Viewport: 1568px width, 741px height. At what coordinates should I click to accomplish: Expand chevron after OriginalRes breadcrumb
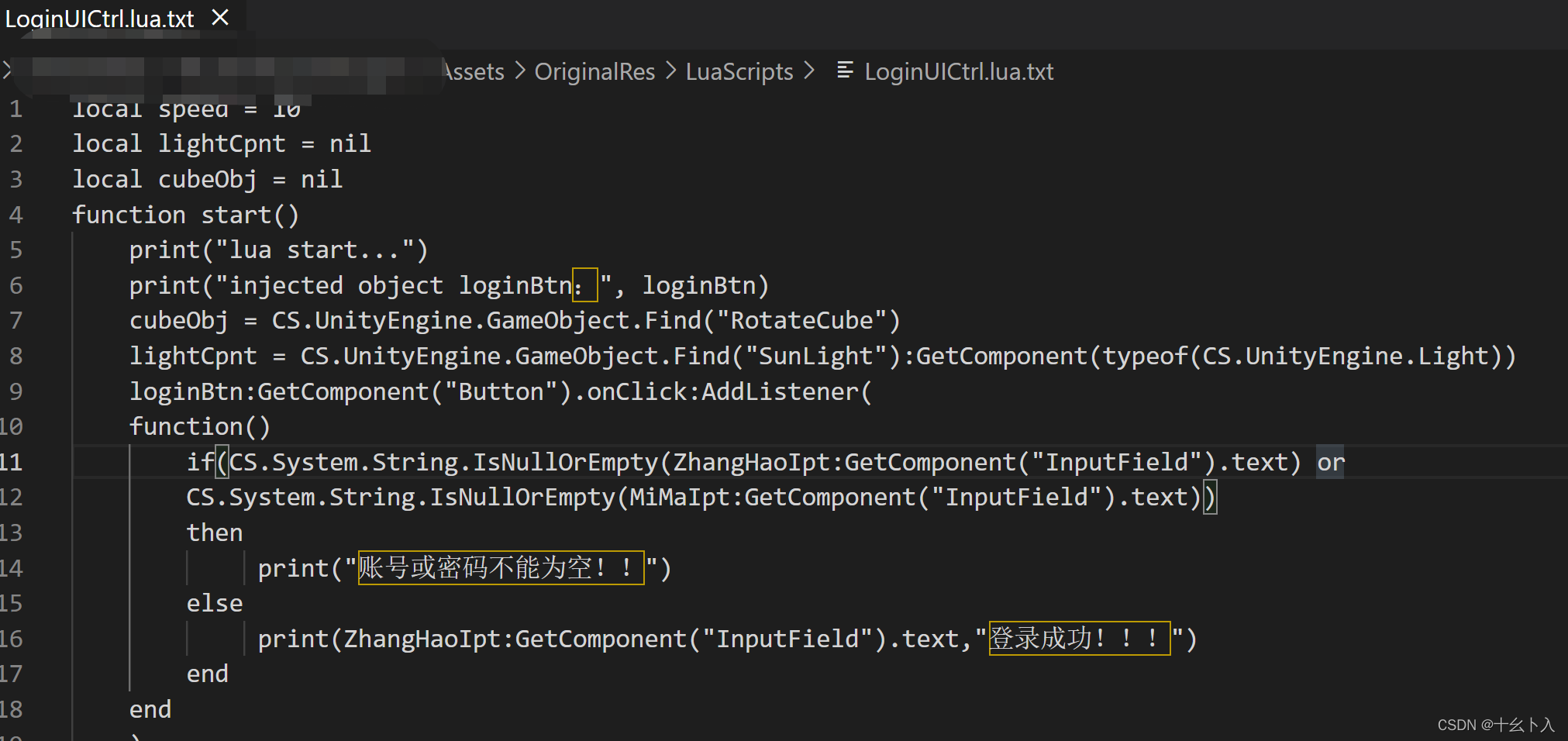coord(670,71)
